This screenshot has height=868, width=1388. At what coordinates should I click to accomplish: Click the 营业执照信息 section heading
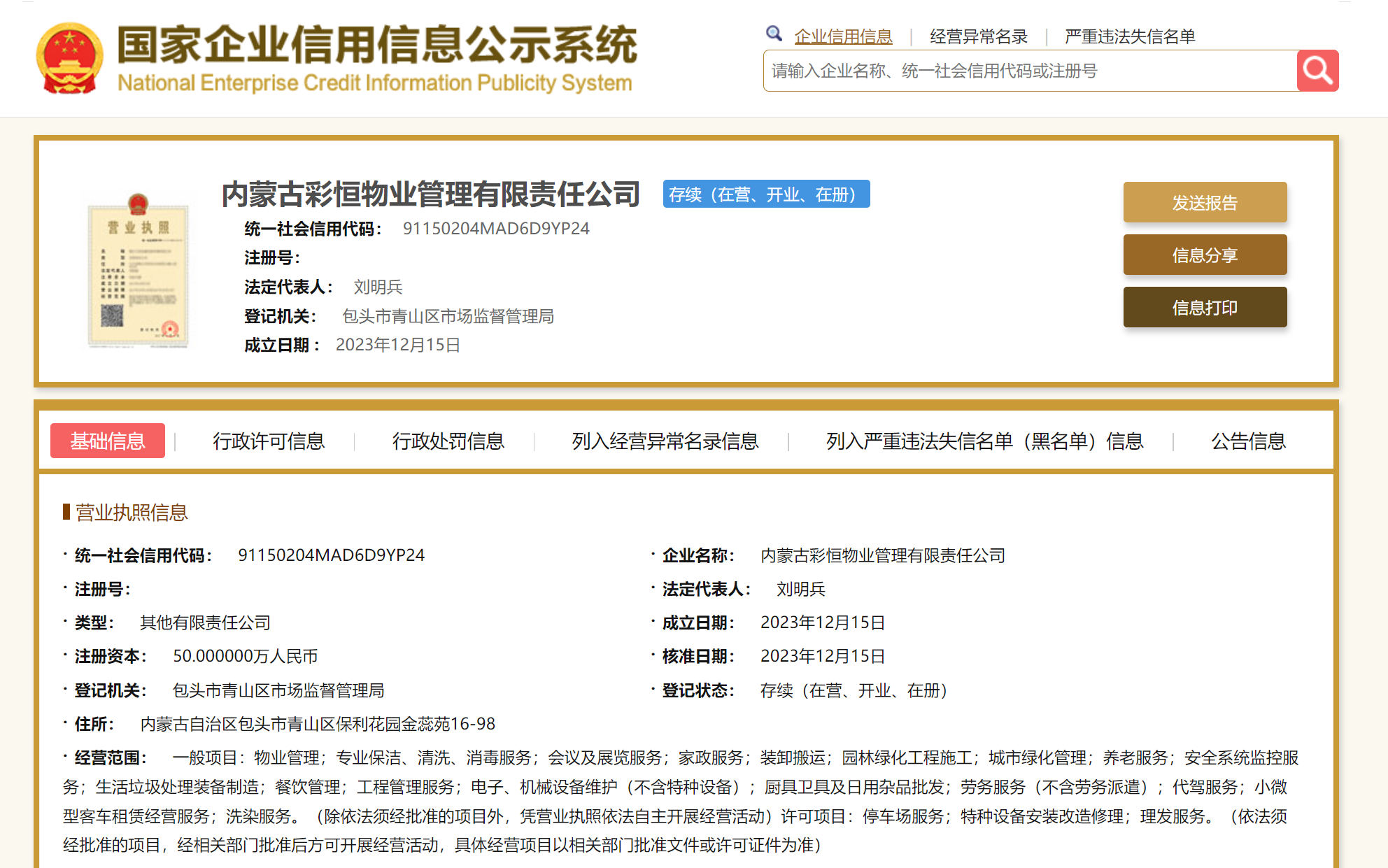tap(132, 513)
